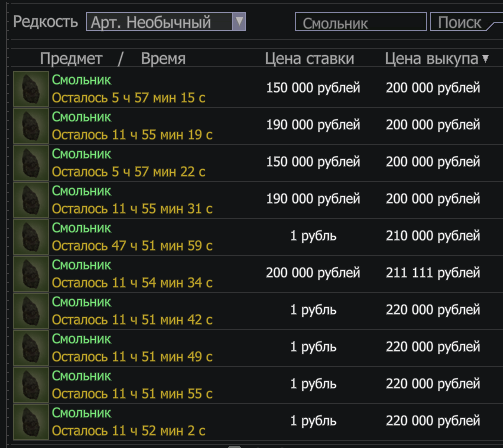Click artifact icon of lot ending 11 ч 55 мин 19 с
Viewport: 503px width, 448px height.
(x=31, y=126)
